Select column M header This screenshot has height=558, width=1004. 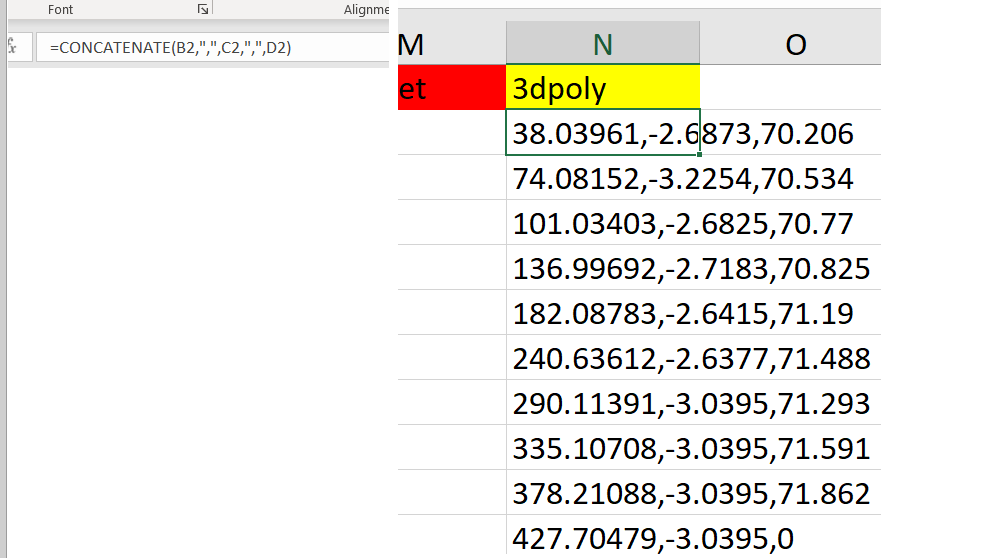click(451, 43)
